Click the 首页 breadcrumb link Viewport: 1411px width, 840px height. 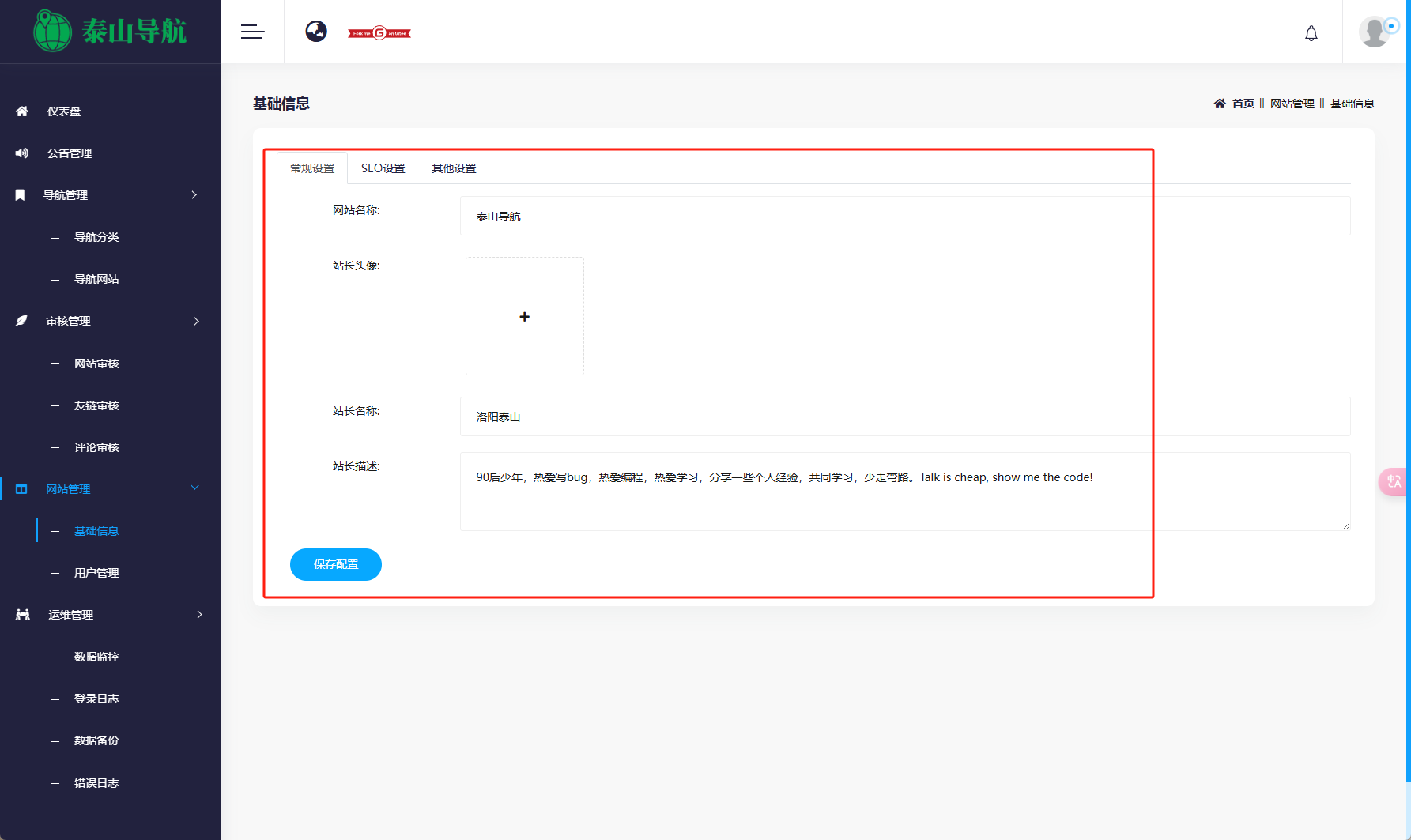pyautogui.click(x=1243, y=104)
